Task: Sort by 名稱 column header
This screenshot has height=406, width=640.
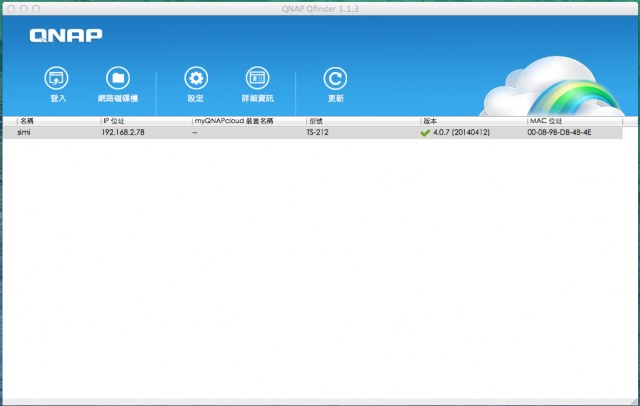Action: (x=27, y=121)
